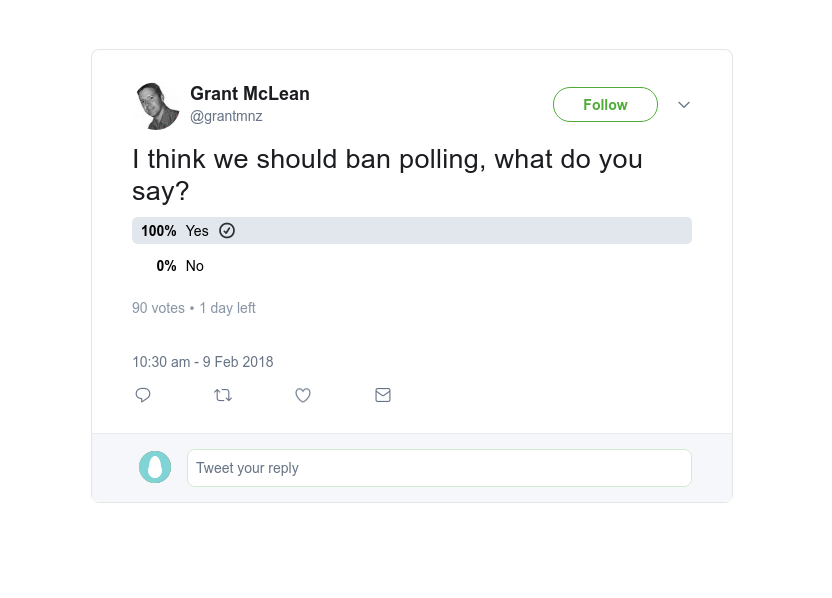Click the 0% poll percentage label
Image resolution: width=832 pixels, height=598 pixels.
[x=166, y=266]
